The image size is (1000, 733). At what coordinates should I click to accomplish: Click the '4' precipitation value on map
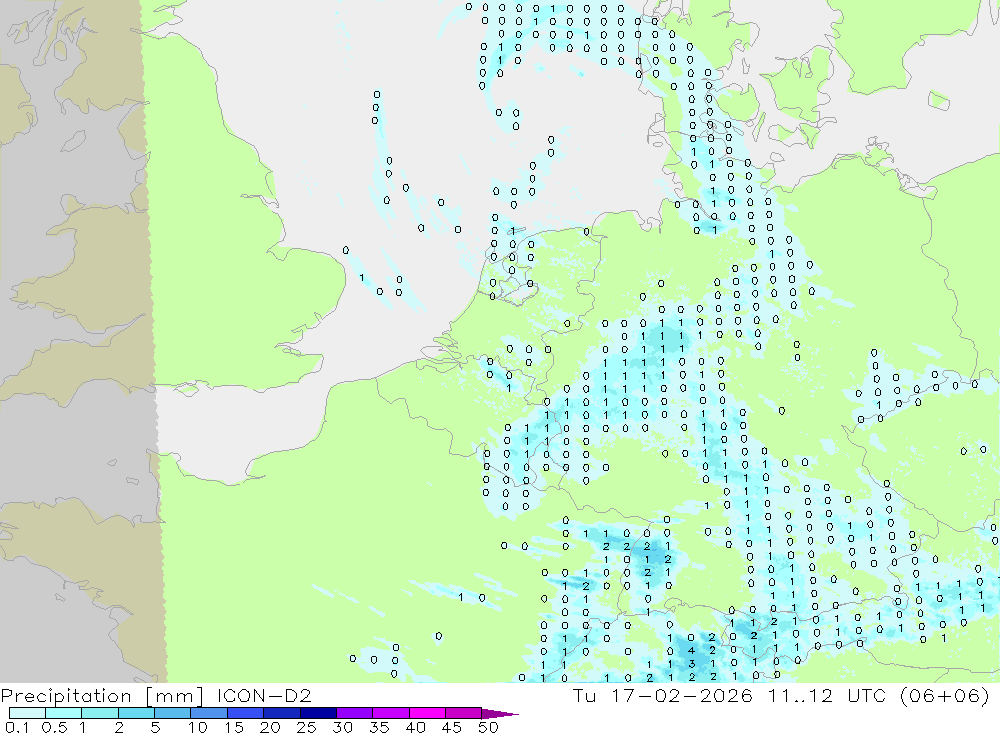click(691, 651)
